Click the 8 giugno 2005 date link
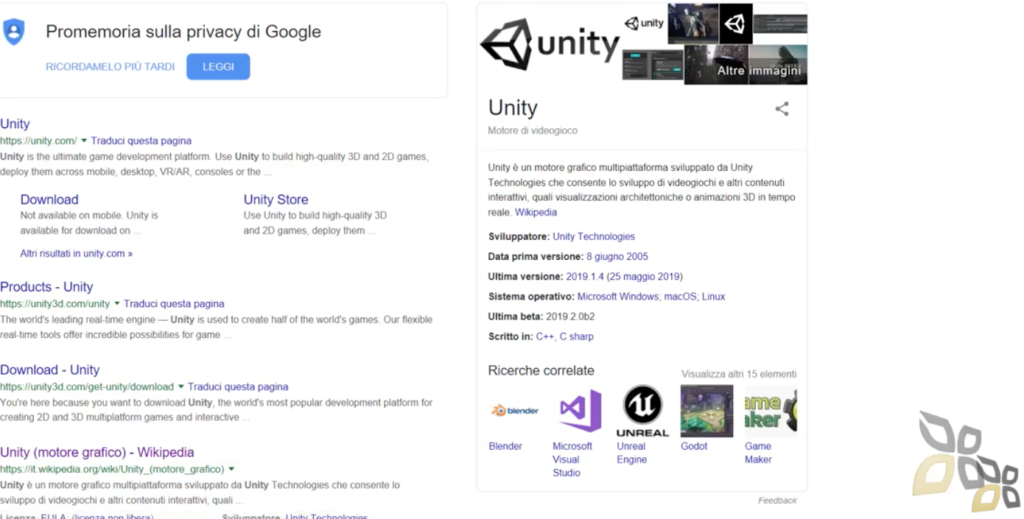Screen dimensions: 1024x519 617,257
